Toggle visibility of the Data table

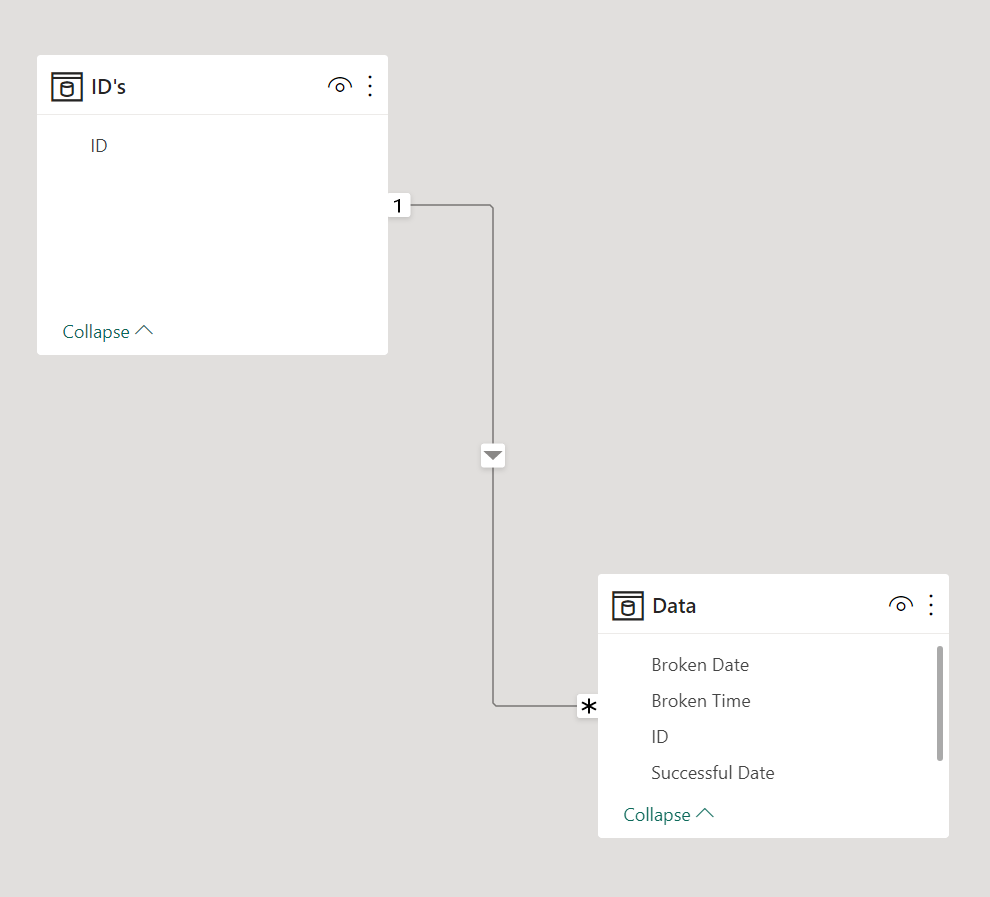[x=900, y=605]
